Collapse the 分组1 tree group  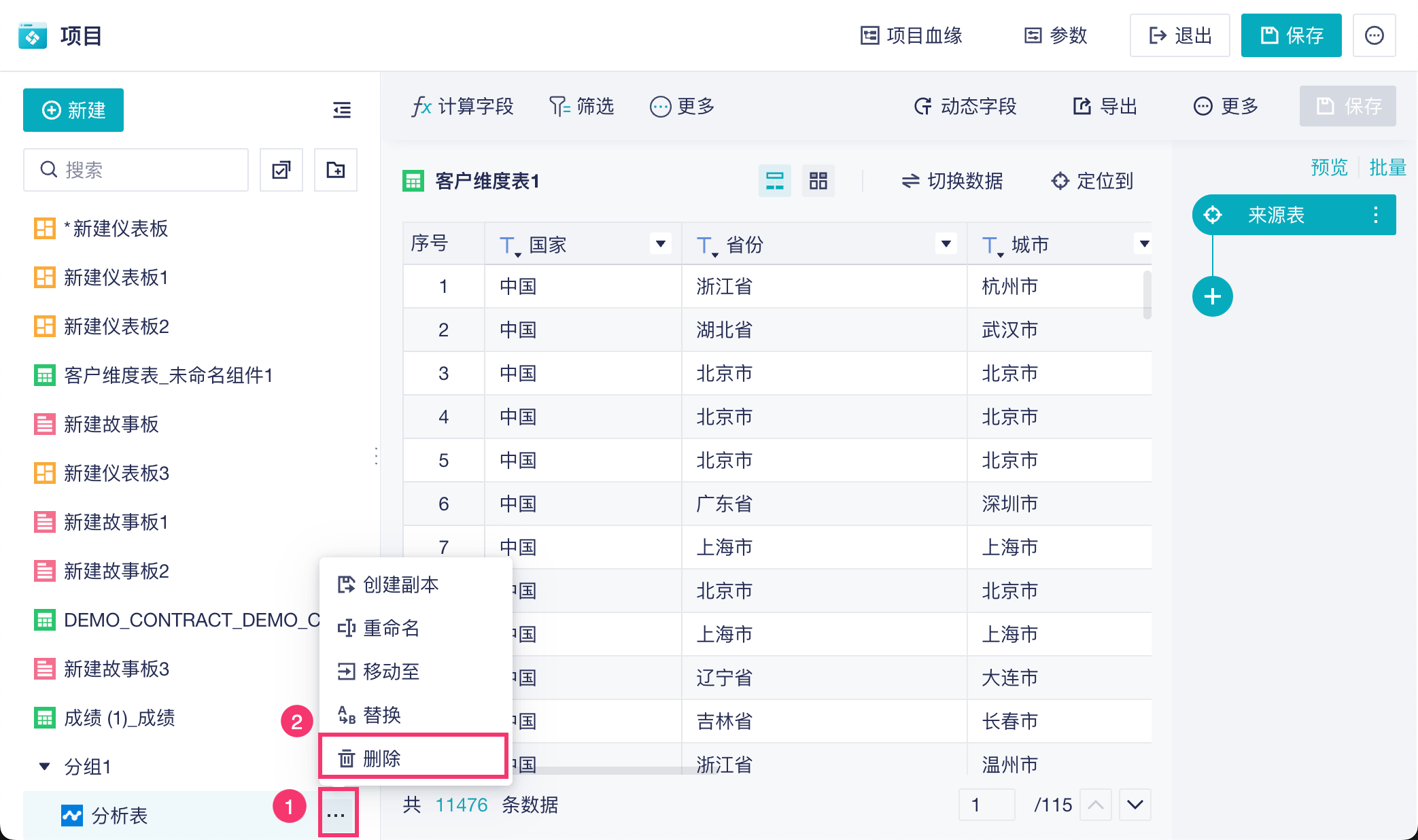45,767
